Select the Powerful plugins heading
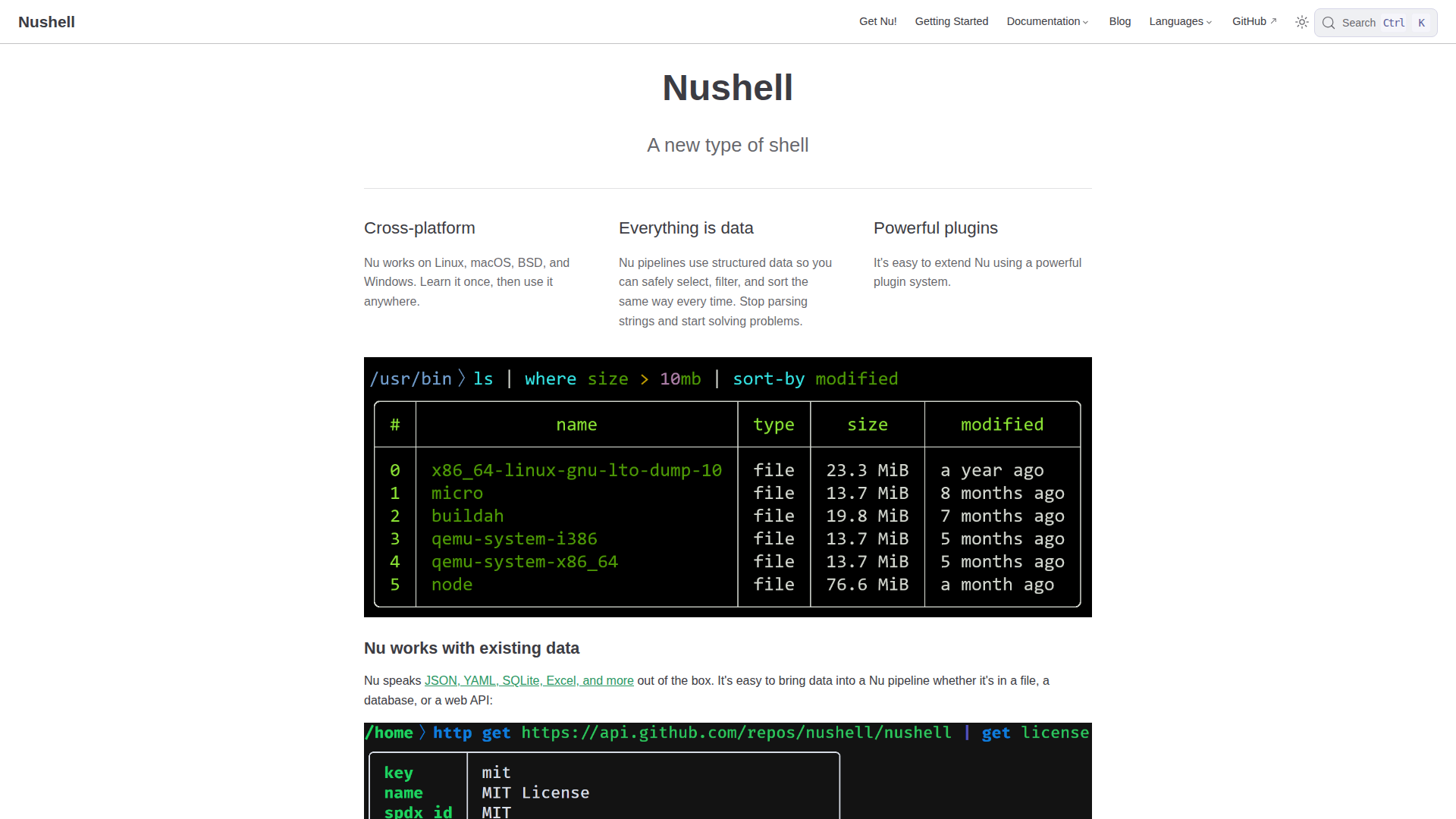1456x819 pixels. point(935,227)
